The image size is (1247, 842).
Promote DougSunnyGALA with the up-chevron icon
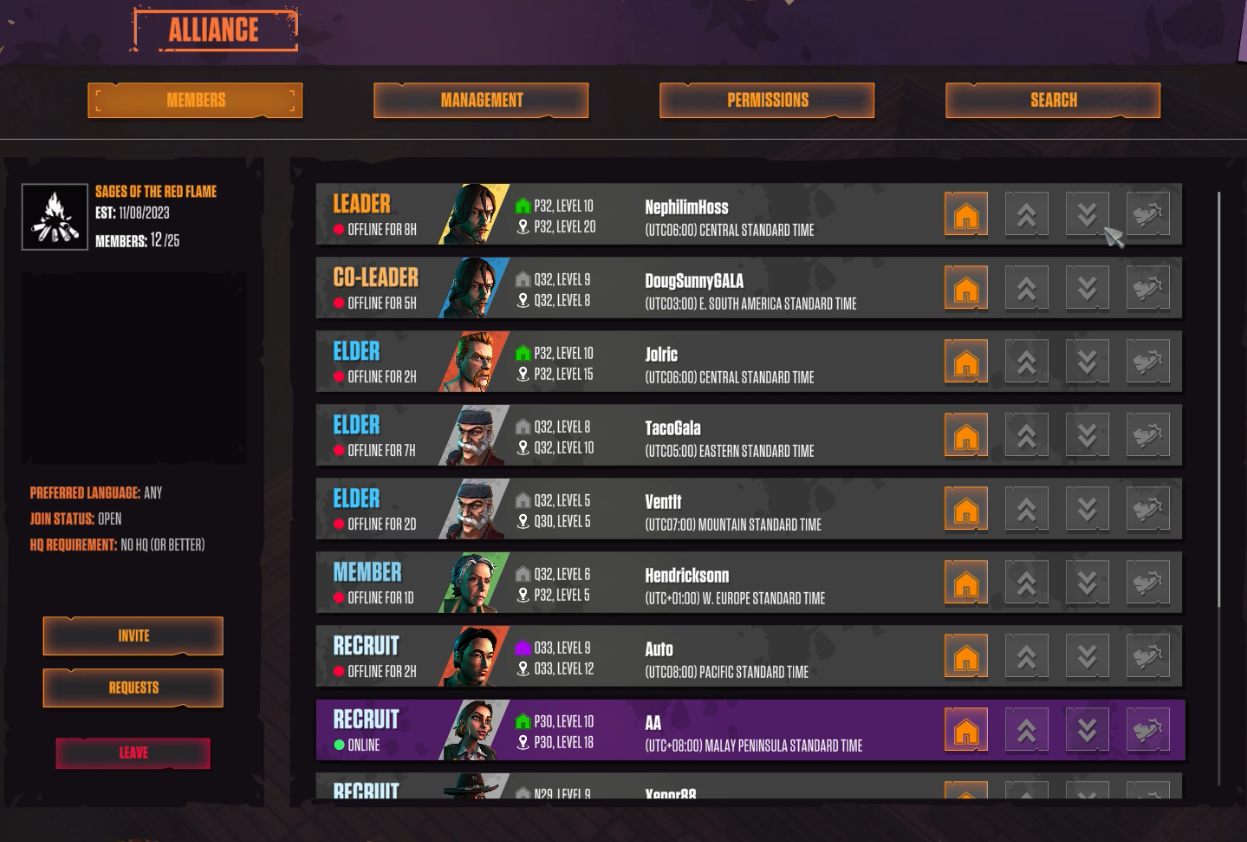click(1026, 288)
